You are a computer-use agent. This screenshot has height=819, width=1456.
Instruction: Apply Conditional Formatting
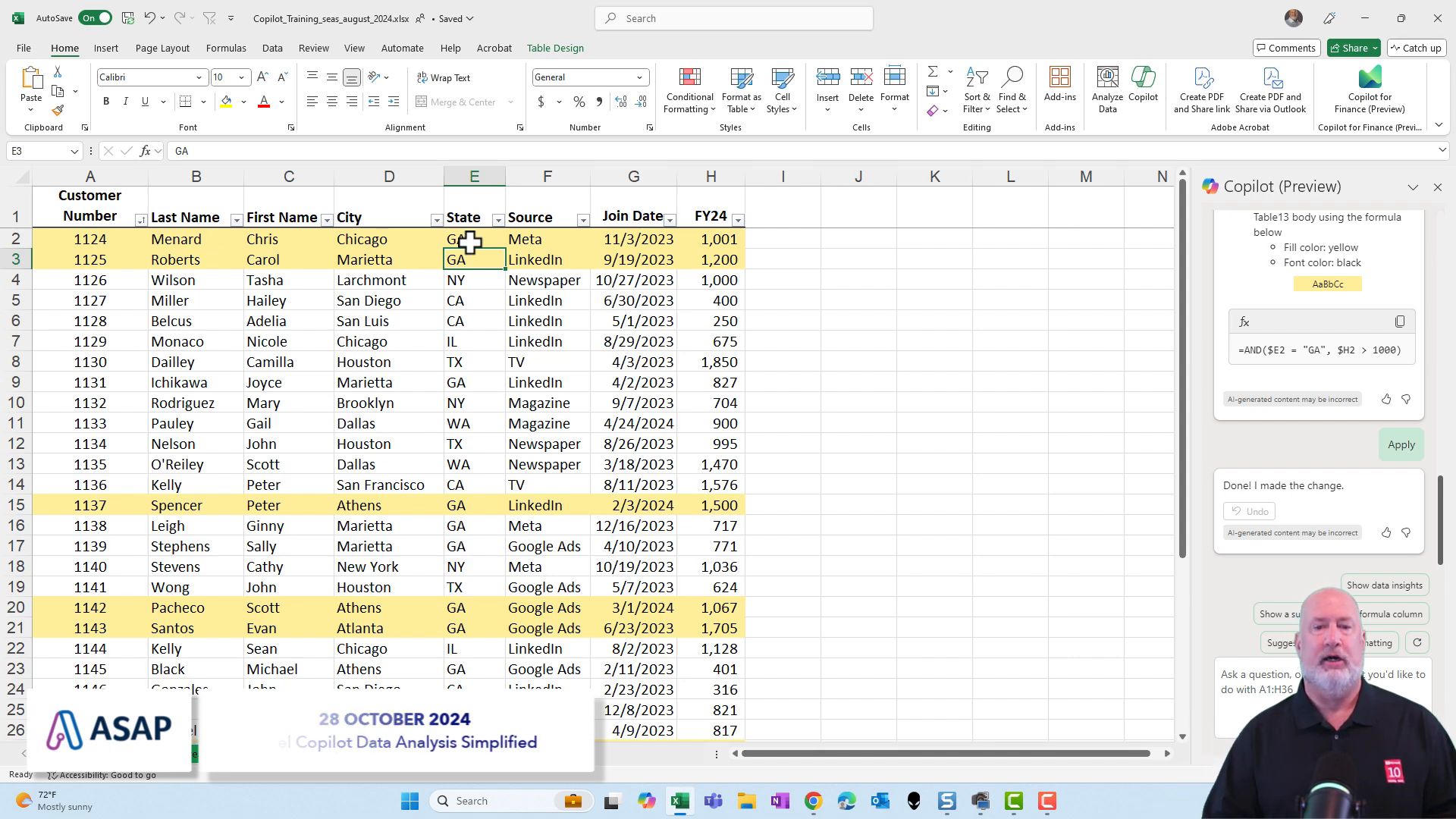point(689,89)
